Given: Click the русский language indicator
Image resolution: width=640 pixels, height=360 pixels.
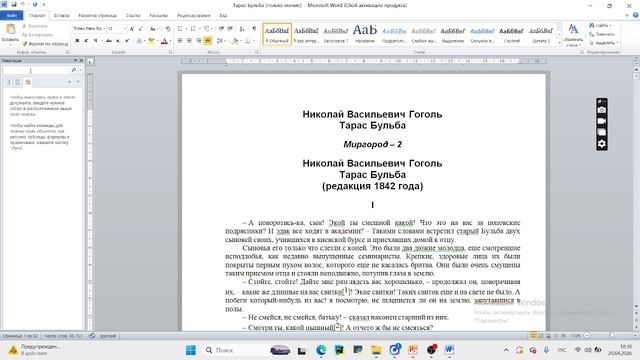Looking at the screenshot, I should click(x=108, y=336).
